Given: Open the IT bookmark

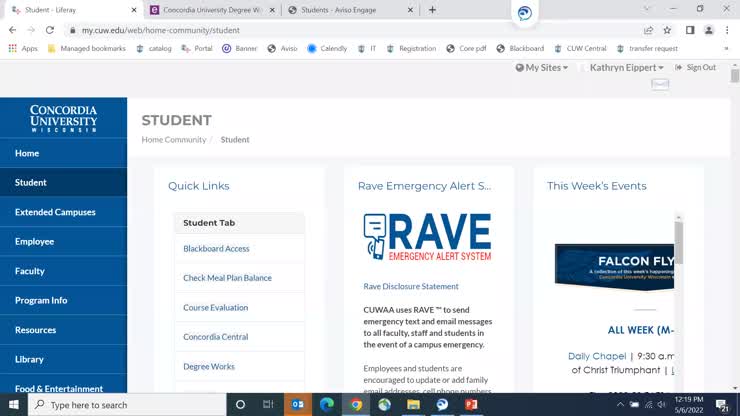Looking at the screenshot, I should point(367,48).
